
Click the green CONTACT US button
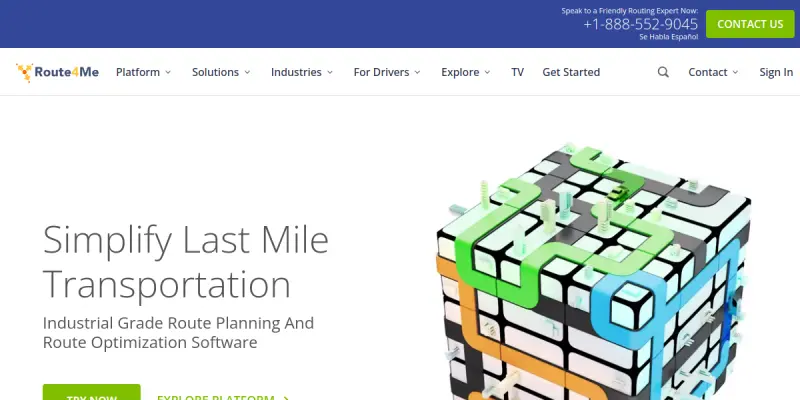click(750, 24)
